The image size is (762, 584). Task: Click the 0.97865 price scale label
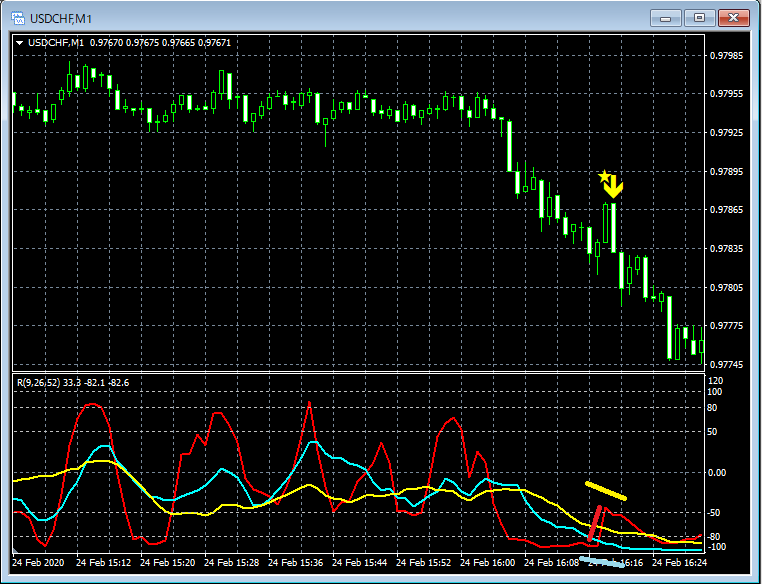[x=726, y=210]
